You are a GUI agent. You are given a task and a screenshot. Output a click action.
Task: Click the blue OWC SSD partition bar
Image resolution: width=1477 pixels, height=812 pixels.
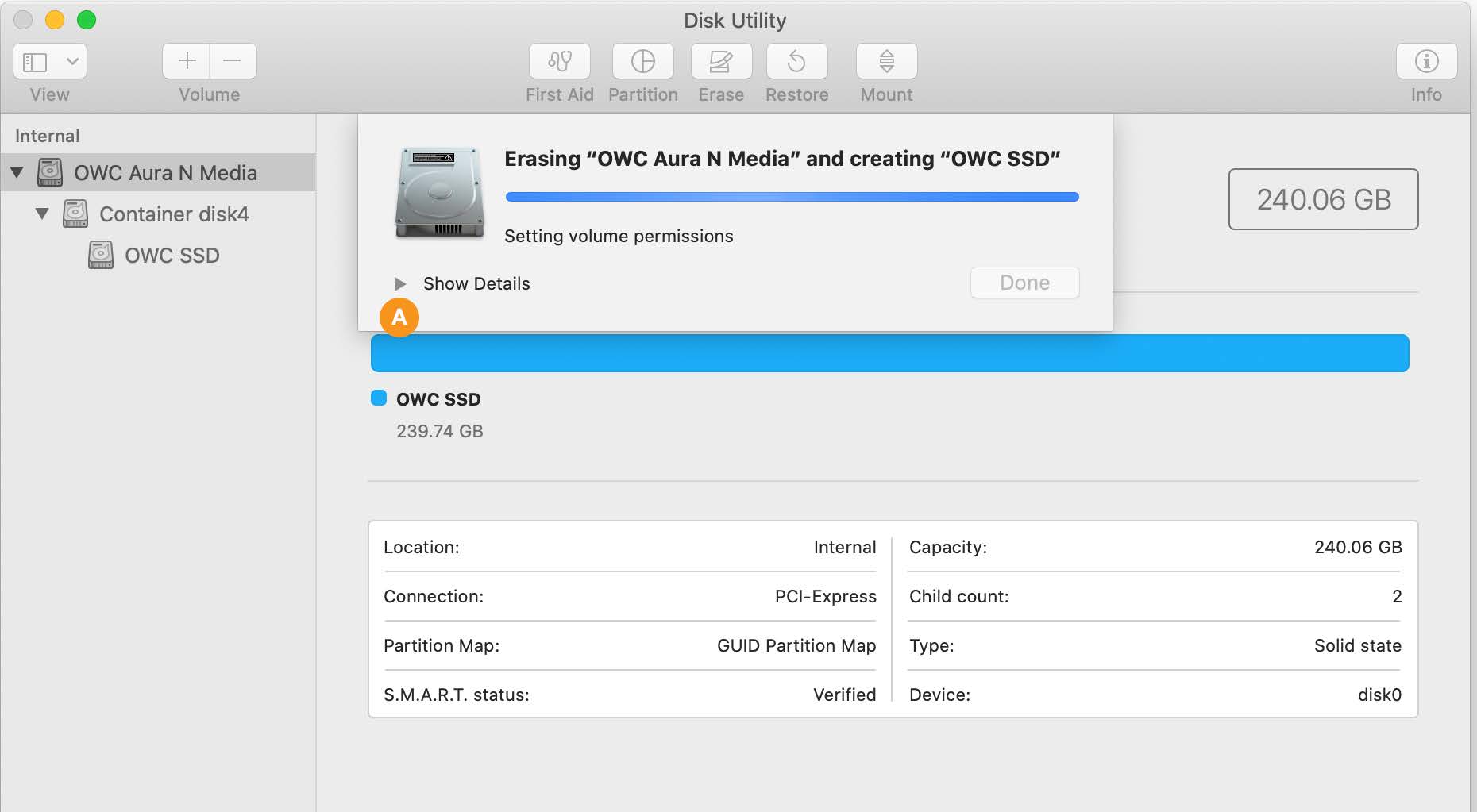889,352
